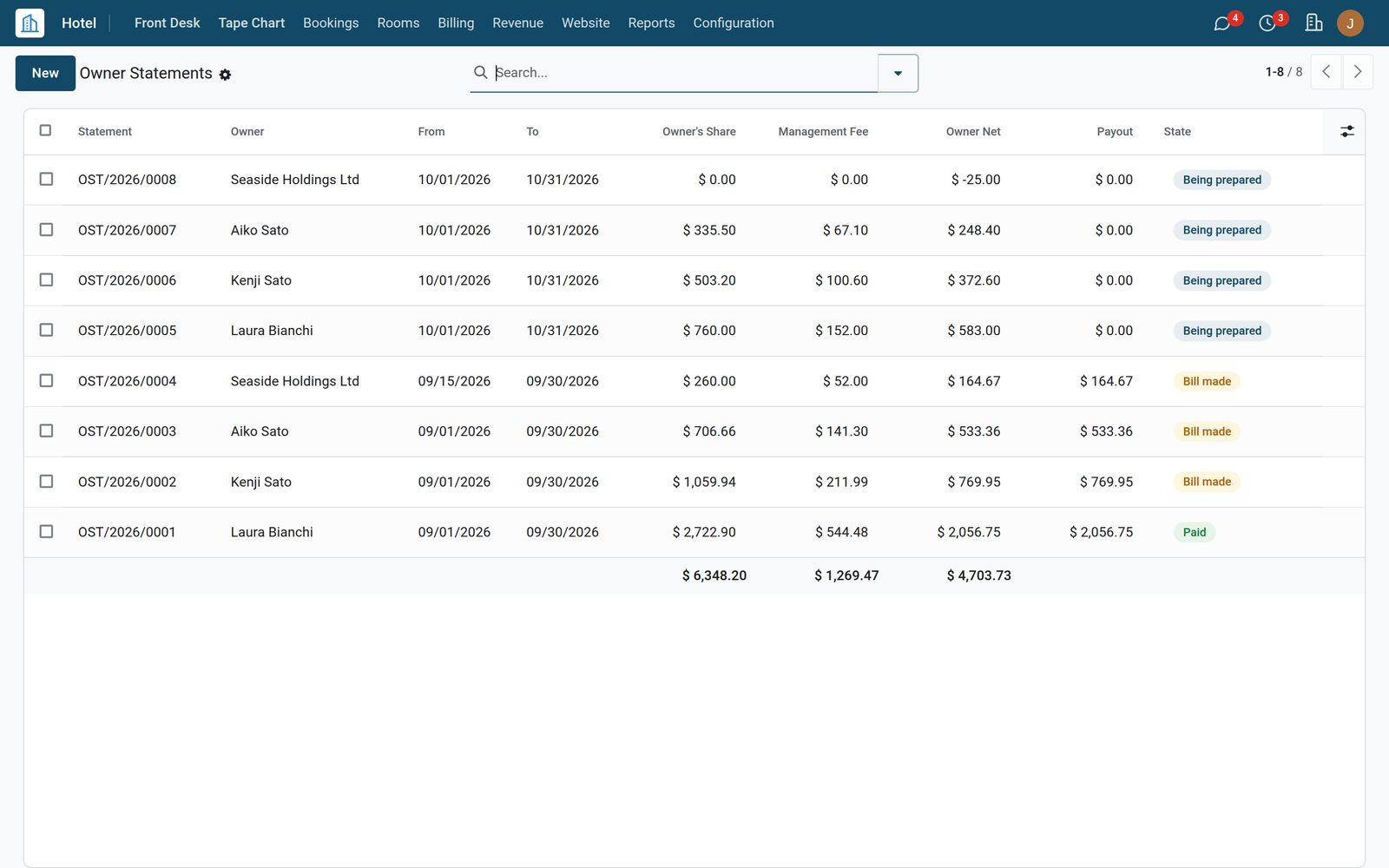Click Management Fee value $ 211.99

[x=841, y=482]
